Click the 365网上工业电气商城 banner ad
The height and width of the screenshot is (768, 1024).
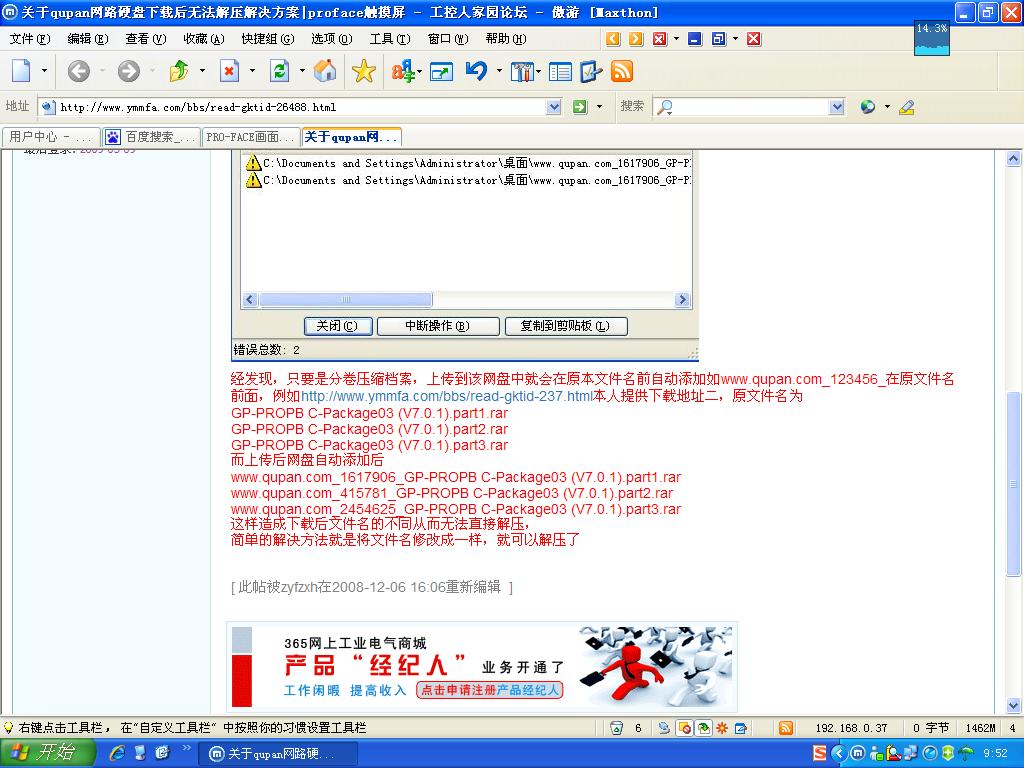click(482, 667)
